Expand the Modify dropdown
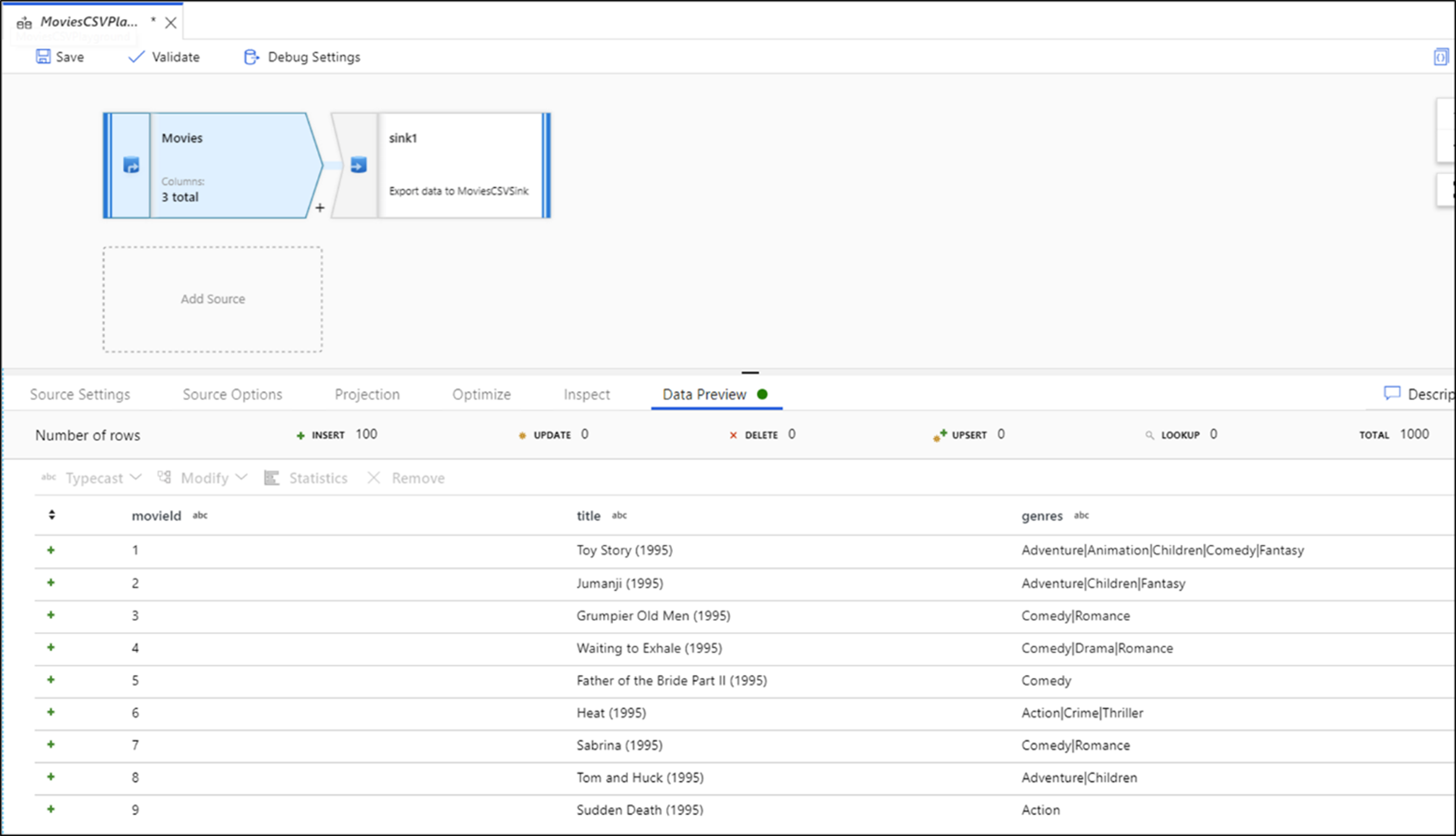Image resolution: width=1456 pixels, height=836 pixels. click(x=242, y=477)
